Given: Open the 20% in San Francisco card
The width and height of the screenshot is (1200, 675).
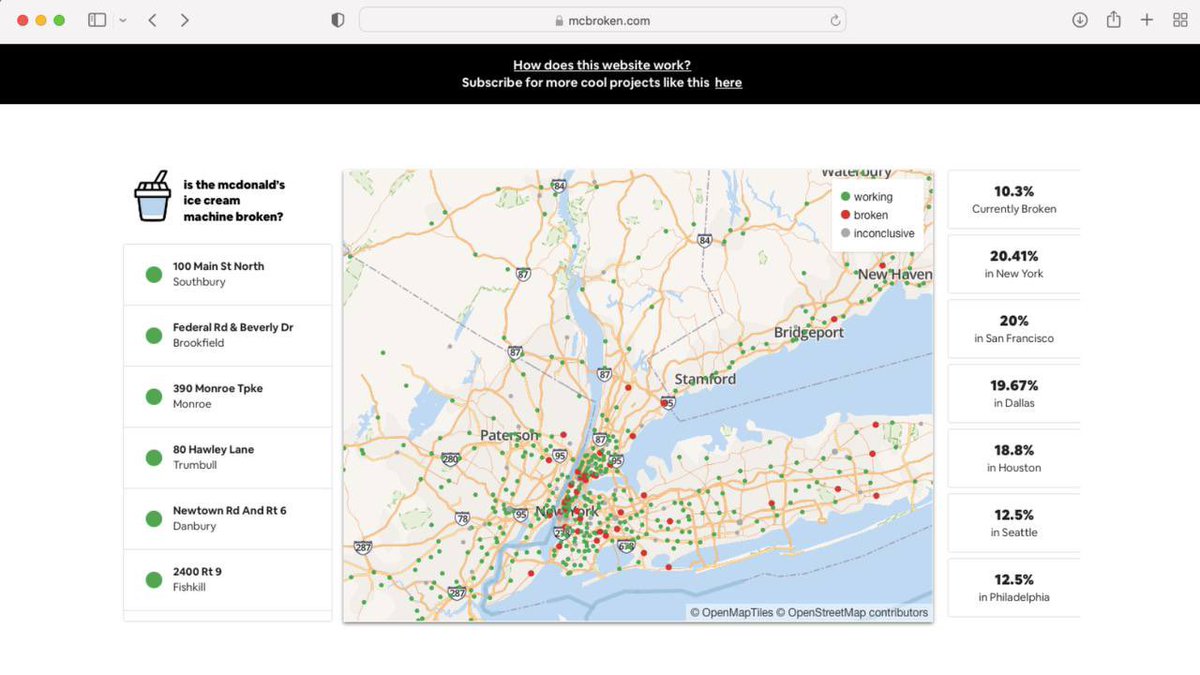Looking at the screenshot, I should pos(1014,329).
